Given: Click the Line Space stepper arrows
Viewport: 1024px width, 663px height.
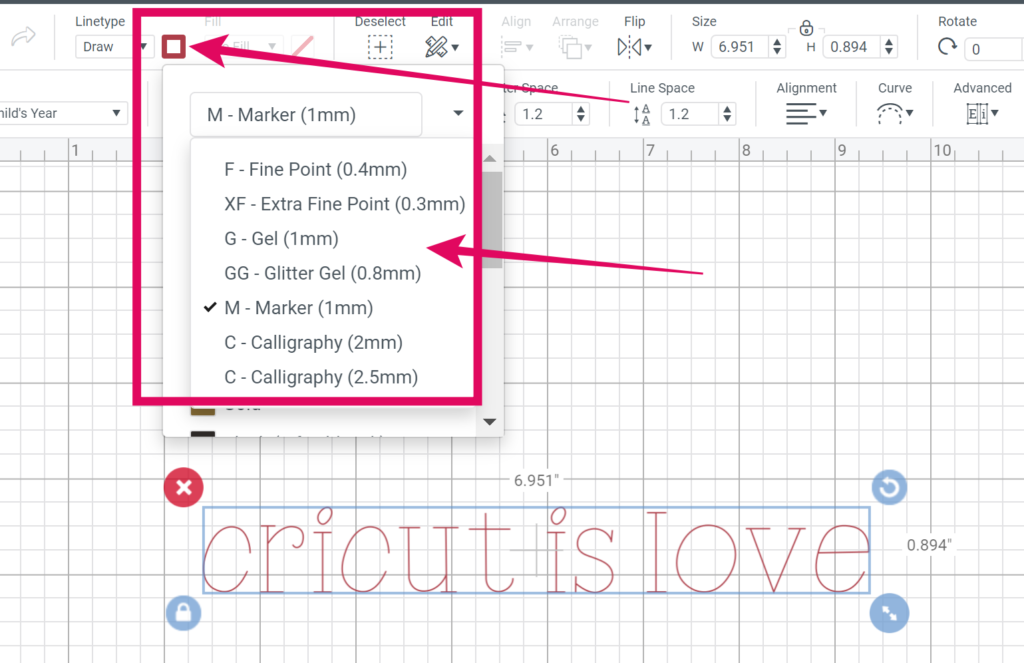Looking at the screenshot, I should [727, 114].
